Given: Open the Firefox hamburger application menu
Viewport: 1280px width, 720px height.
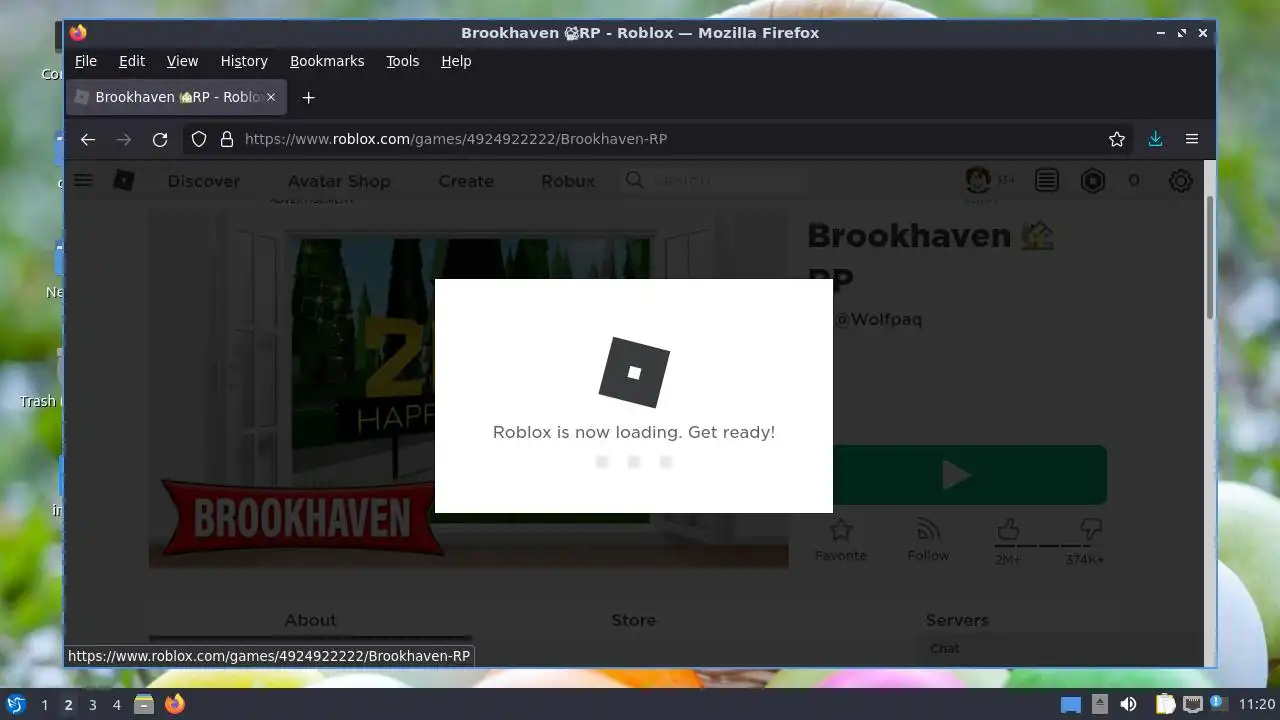Looking at the screenshot, I should tap(1192, 139).
